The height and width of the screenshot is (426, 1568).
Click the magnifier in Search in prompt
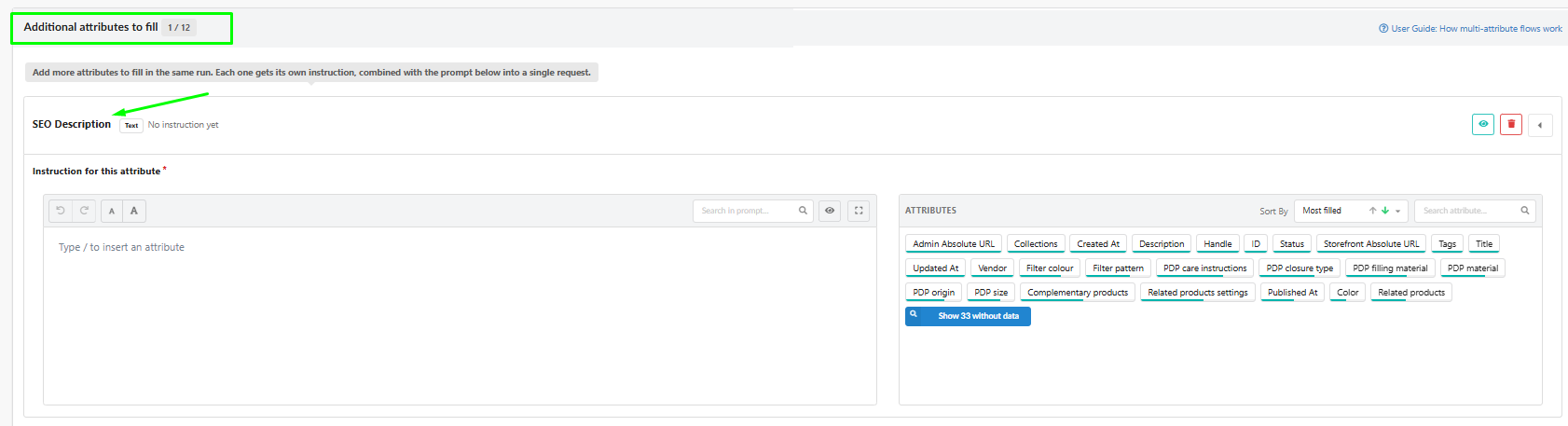tap(803, 211)
